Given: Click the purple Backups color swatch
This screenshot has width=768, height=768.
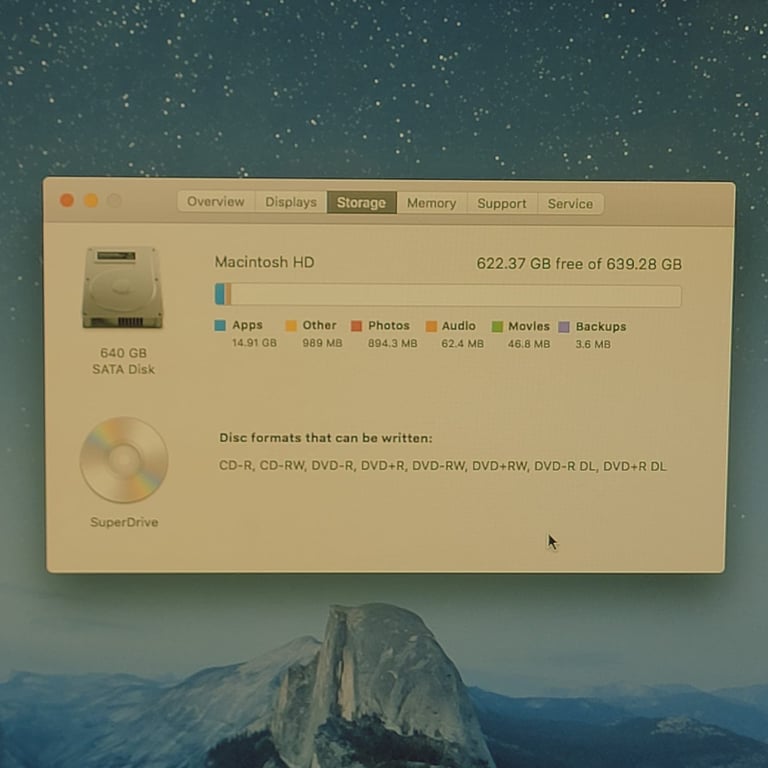Looking at the screenshot, I should click(564, 327).
